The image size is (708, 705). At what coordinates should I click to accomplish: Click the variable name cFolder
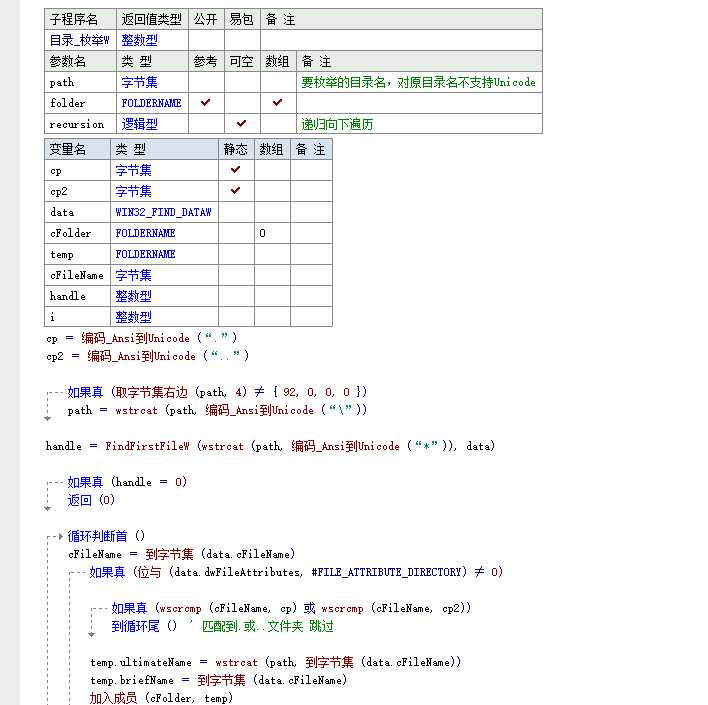(x=70, y=233)
